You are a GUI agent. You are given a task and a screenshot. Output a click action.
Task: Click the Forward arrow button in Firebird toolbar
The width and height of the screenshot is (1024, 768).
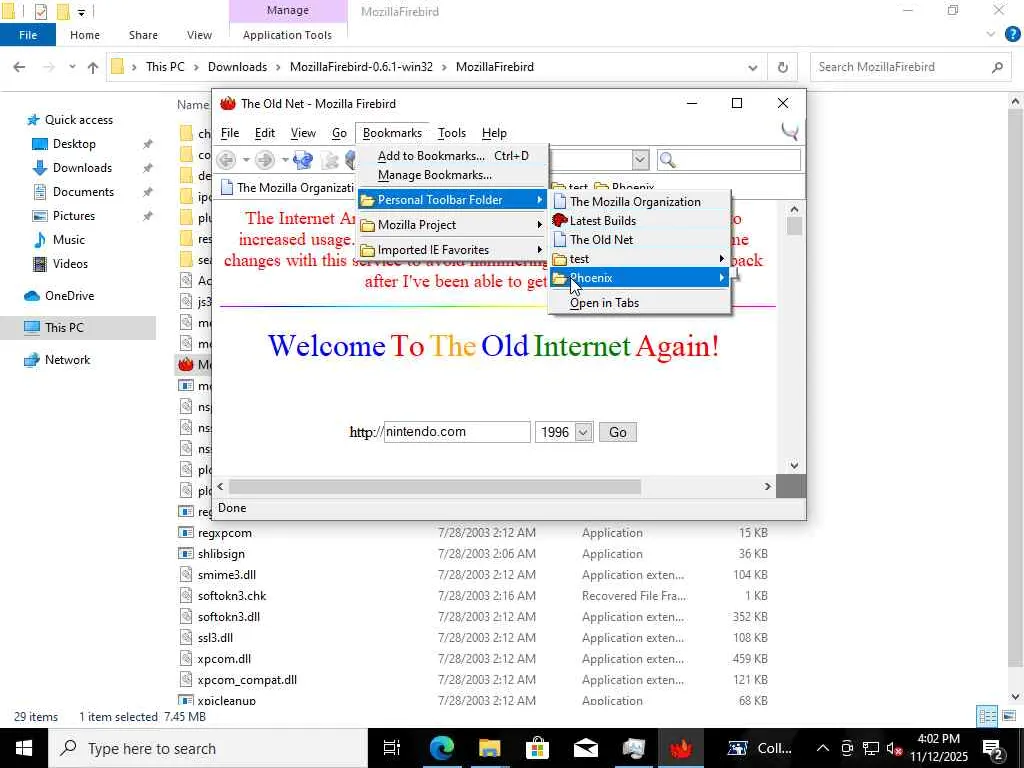[x=264, y=159]
